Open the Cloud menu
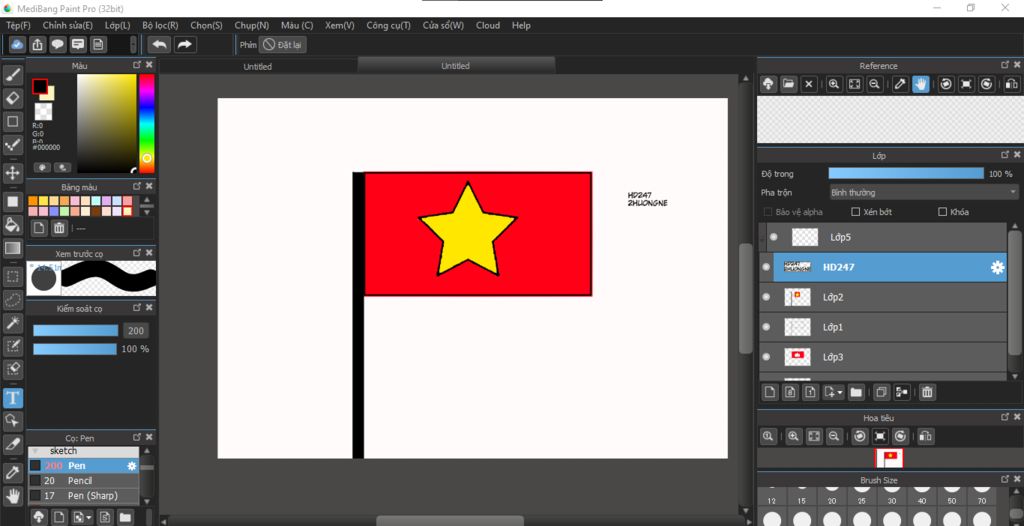The image size is (1024, 526). 488,25
